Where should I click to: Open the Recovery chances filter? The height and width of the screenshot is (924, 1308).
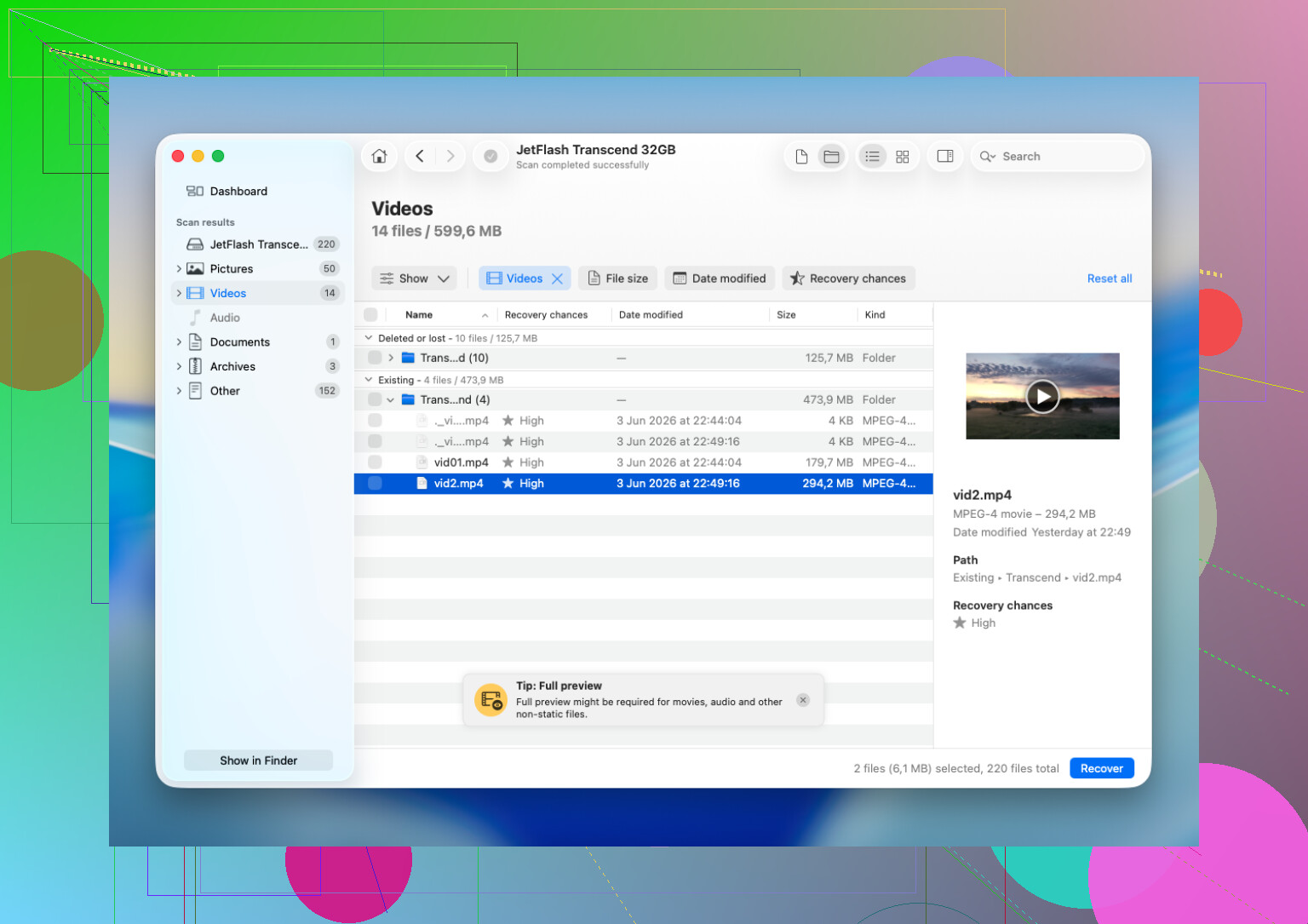click(x=849, y=278)
